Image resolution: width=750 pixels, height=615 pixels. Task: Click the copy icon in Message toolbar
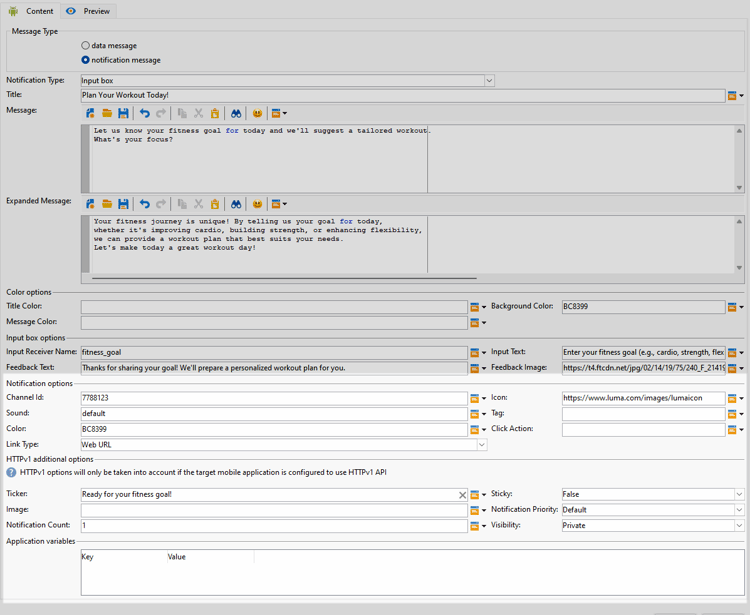point(182,113)
